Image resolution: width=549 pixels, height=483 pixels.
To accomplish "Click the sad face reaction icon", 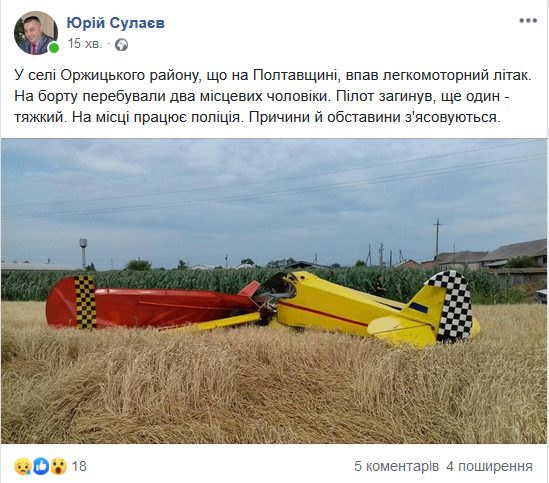I will point(23,466).
